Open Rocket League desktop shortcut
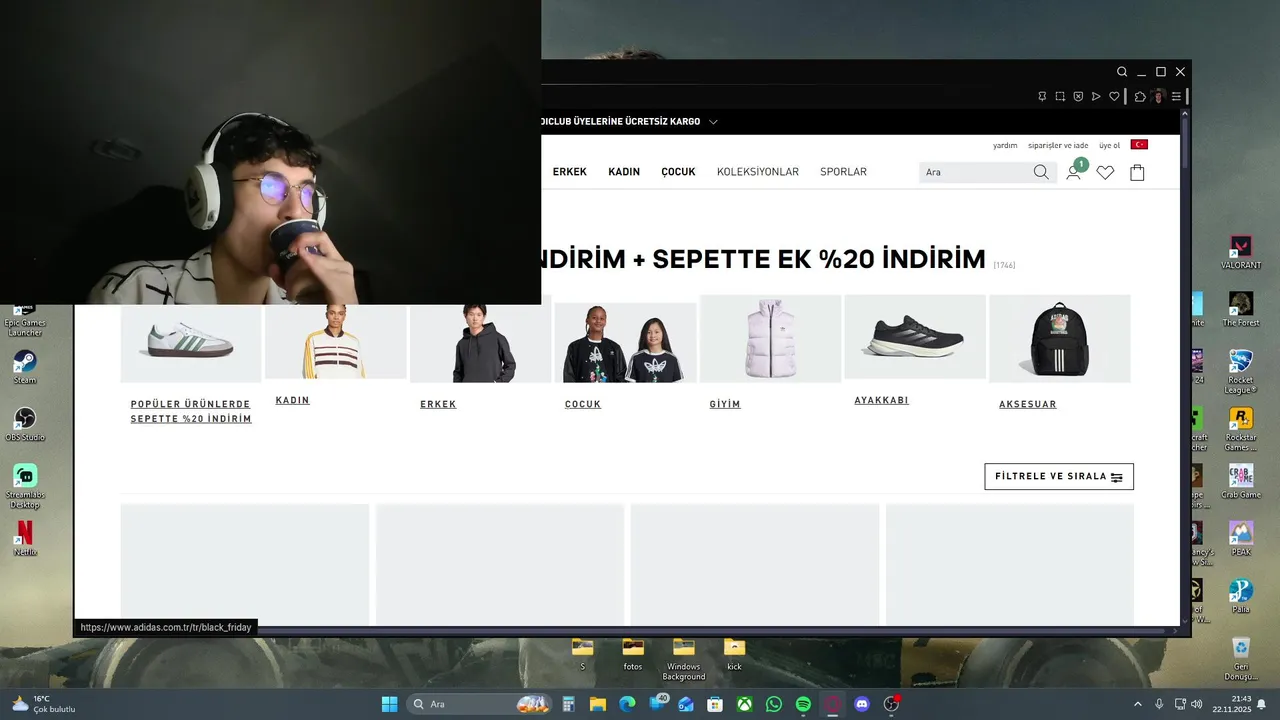The width and height of the screenshot is (1280, 720). (1241, 371)
